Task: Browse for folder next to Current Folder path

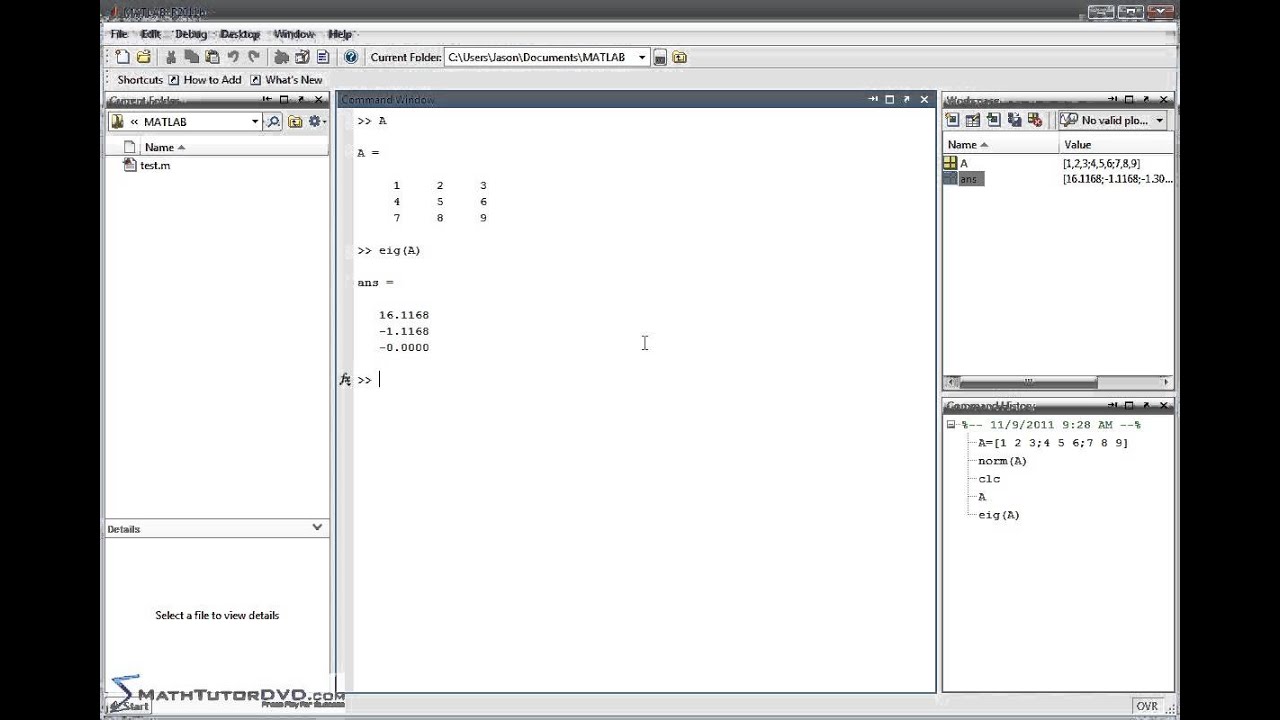Action: pyautogui.click(x=660, y=58)
